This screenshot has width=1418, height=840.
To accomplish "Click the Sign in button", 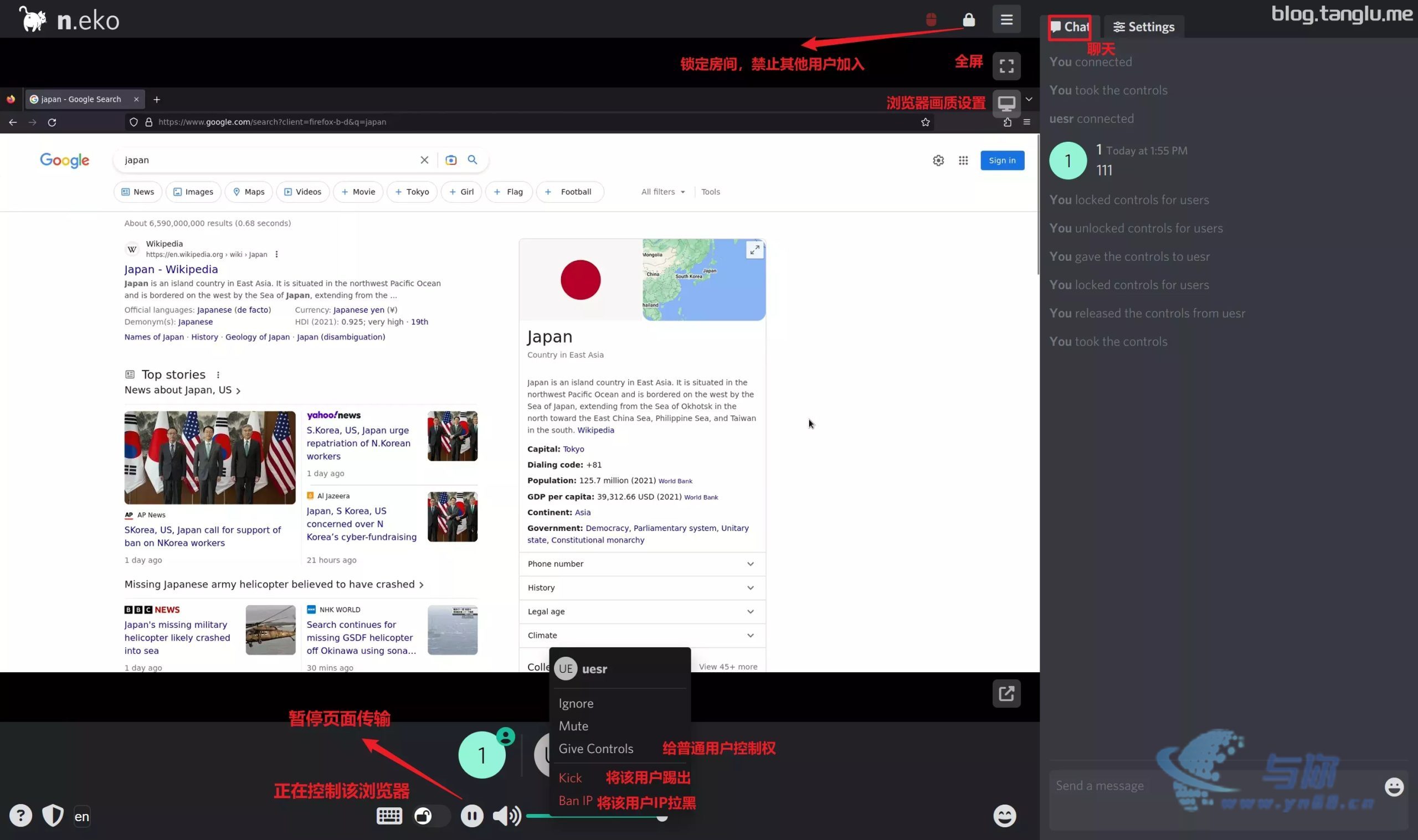I will pos(1002,161).
